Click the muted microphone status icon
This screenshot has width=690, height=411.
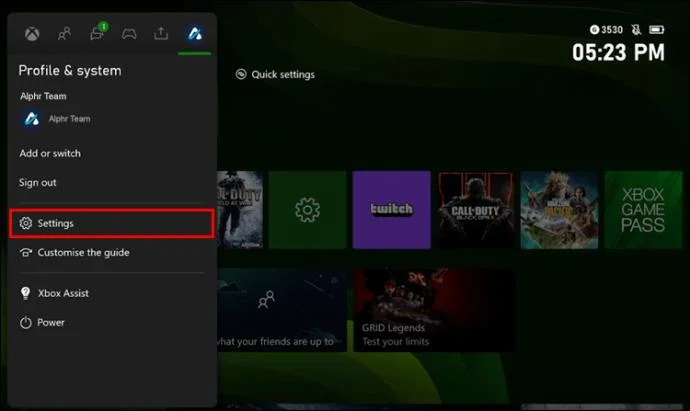[x=636, y=29]
